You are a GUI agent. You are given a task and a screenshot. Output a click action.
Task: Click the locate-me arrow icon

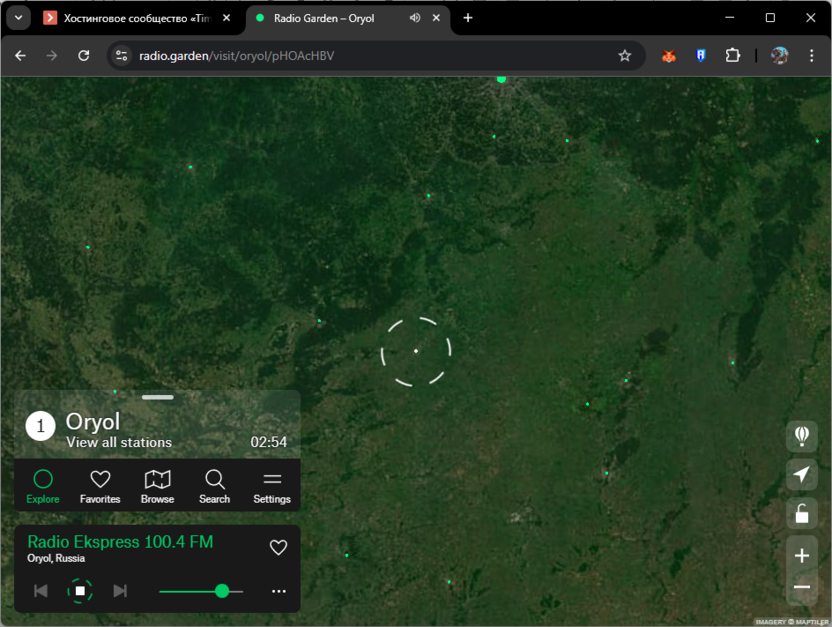[x=801, y=475]
